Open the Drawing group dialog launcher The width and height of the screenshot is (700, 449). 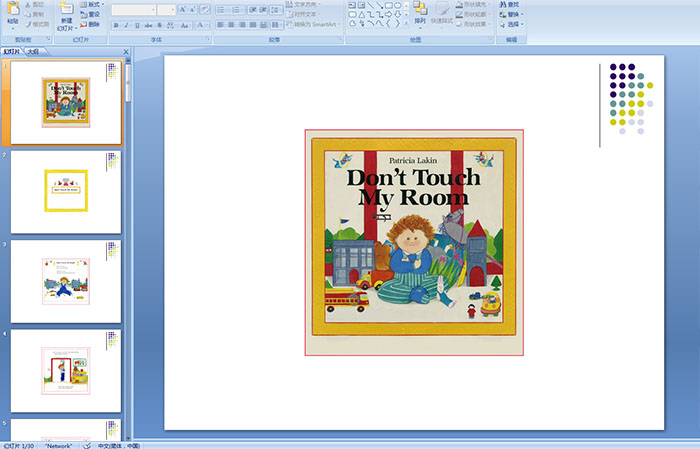point(491,39)
